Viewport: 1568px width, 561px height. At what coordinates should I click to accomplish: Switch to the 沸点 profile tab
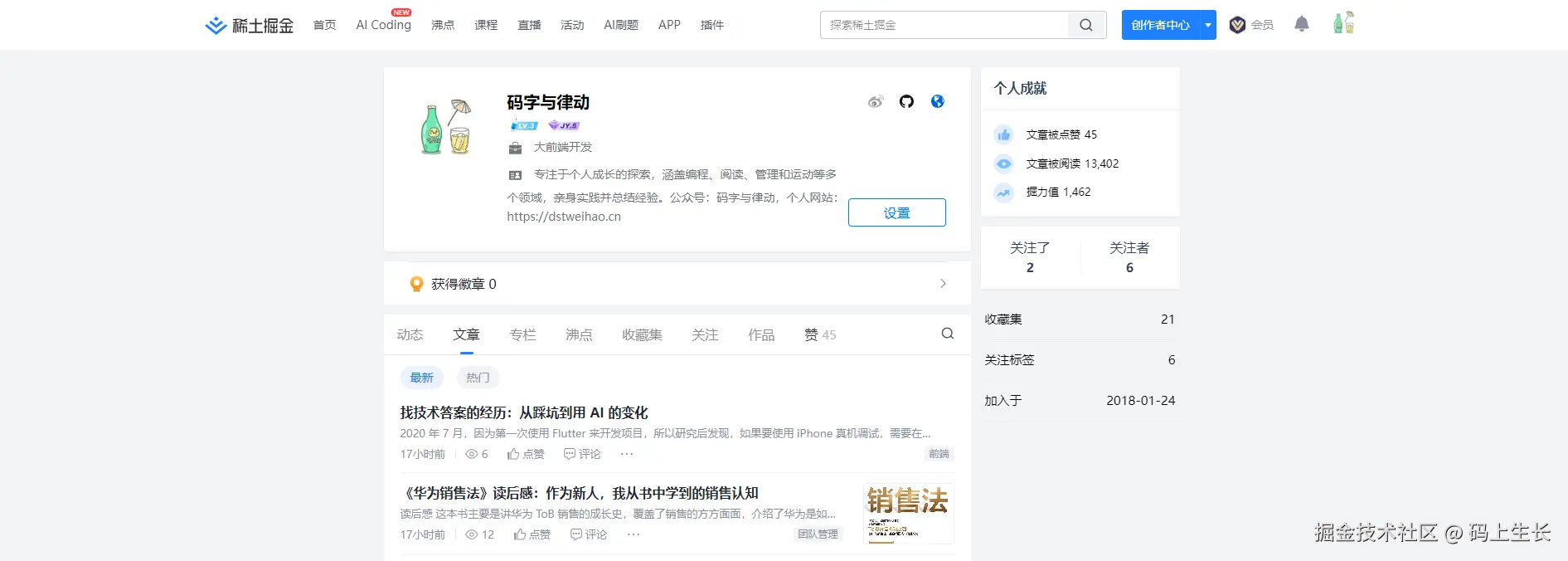[580, 334]
